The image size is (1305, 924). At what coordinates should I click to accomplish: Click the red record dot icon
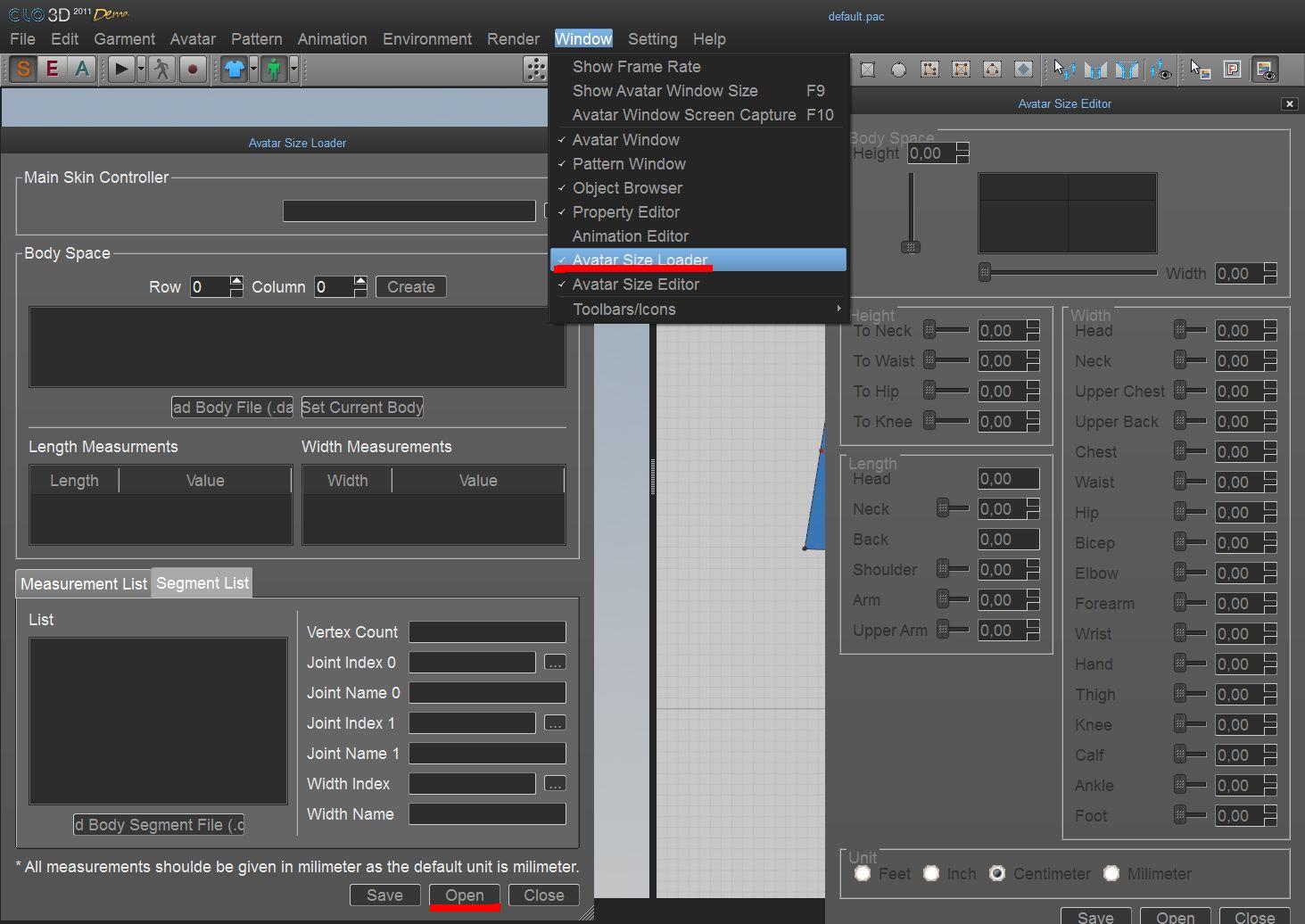point(192,69)
